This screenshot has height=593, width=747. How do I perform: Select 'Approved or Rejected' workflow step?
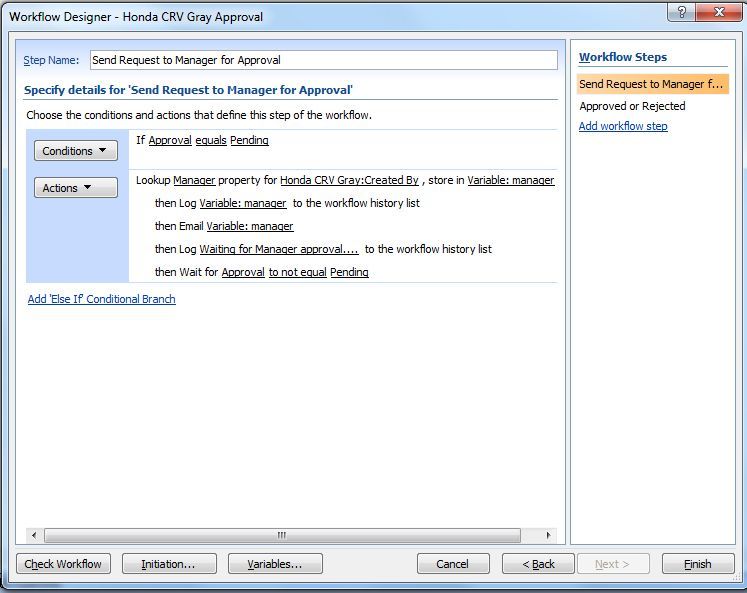(x=632, y=106)
